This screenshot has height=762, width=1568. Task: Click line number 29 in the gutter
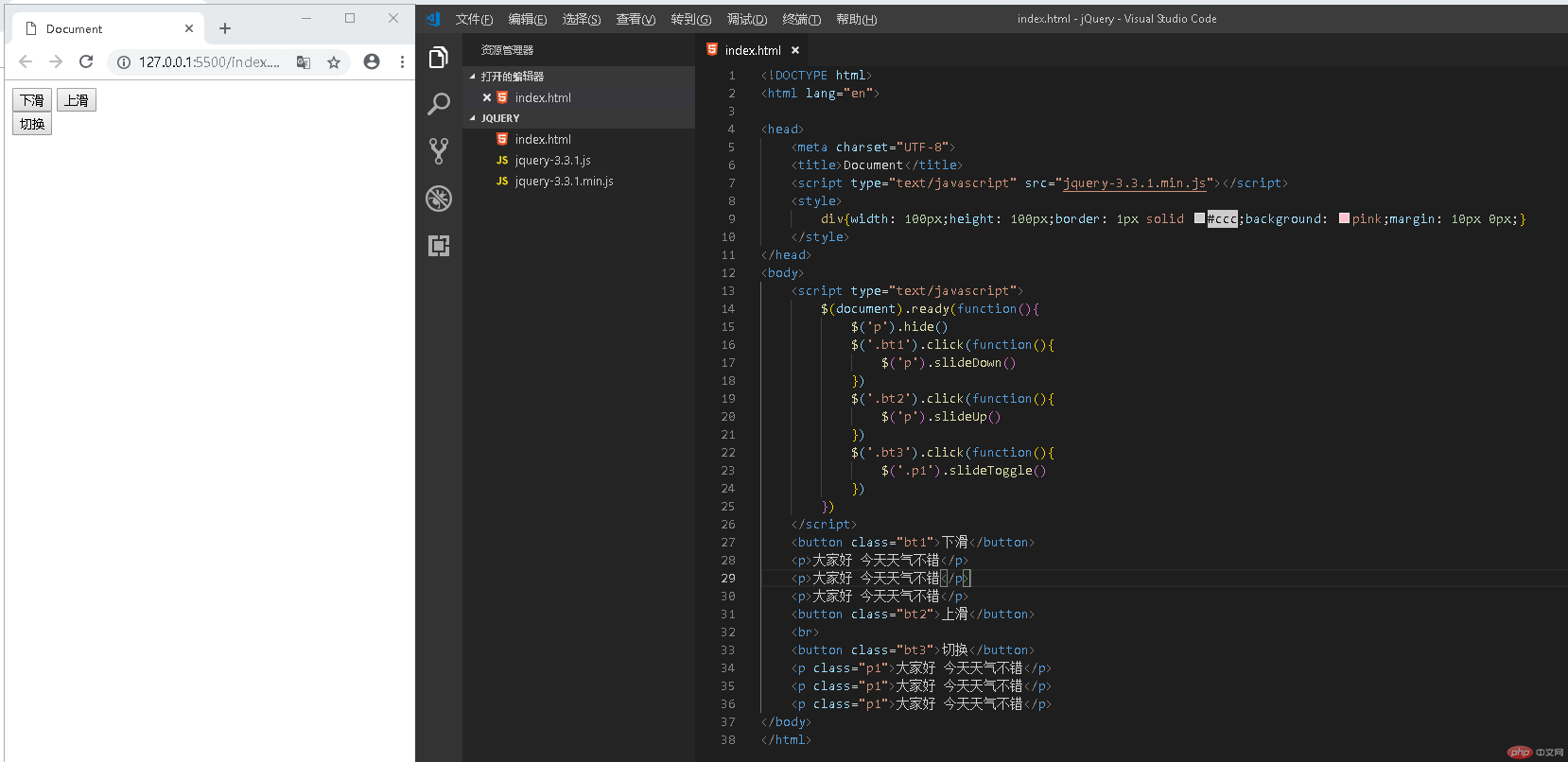click(x=728, y=579)
